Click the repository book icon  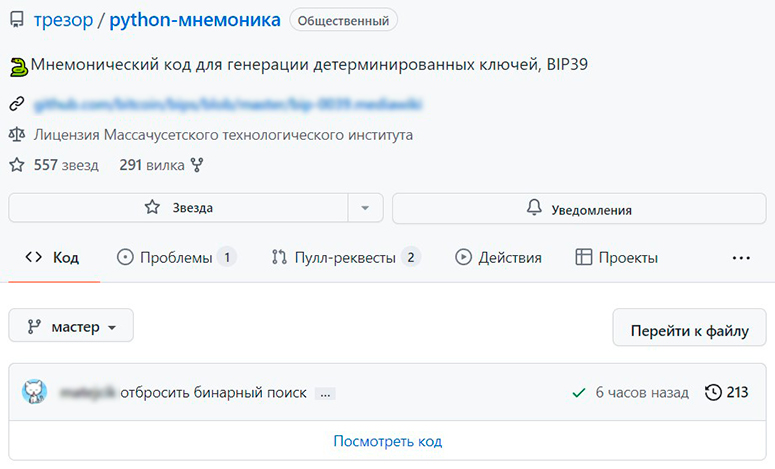(x=17, y=20)
